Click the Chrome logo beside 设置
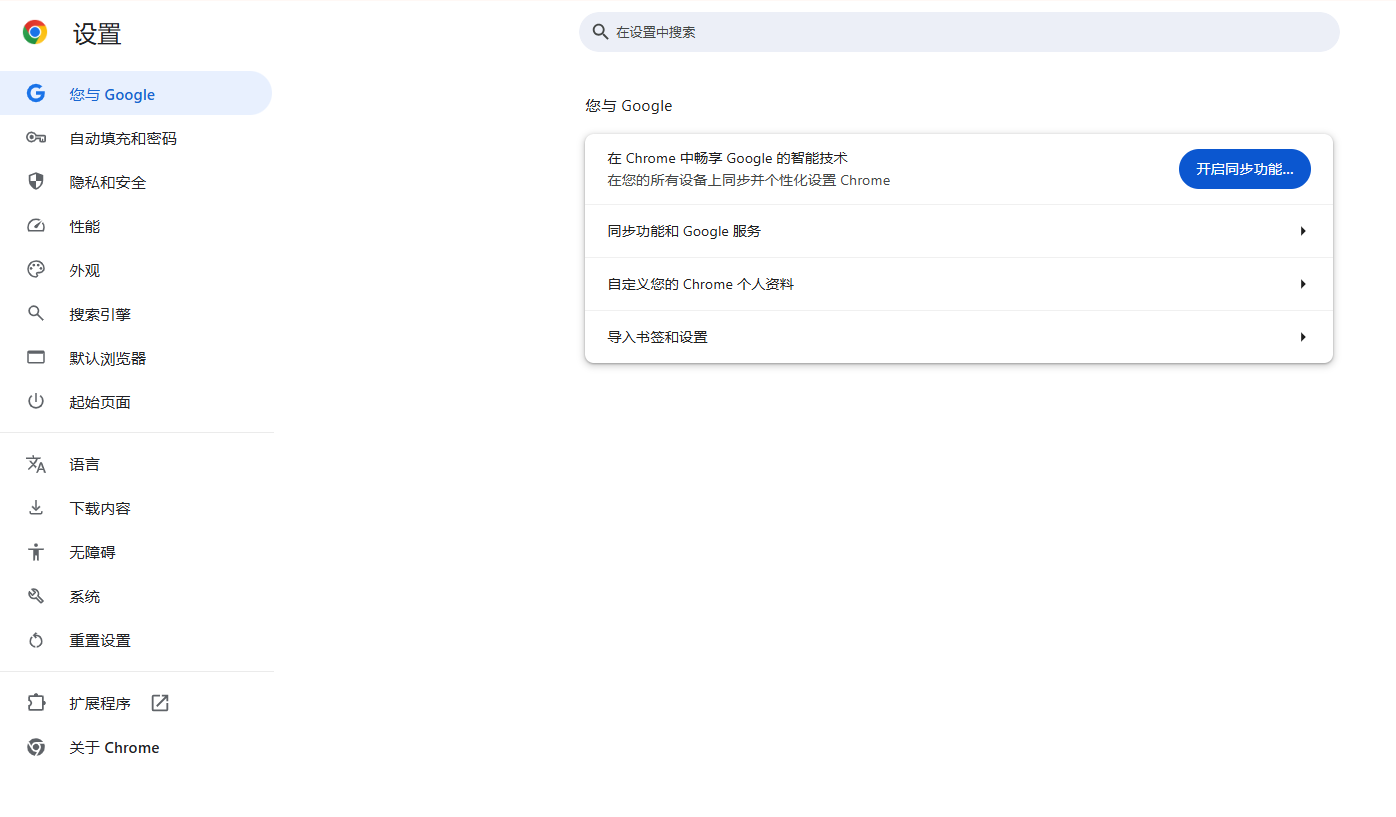This screenshot has width=1396, height=817. pyautogui.click(x=35, y=33)
